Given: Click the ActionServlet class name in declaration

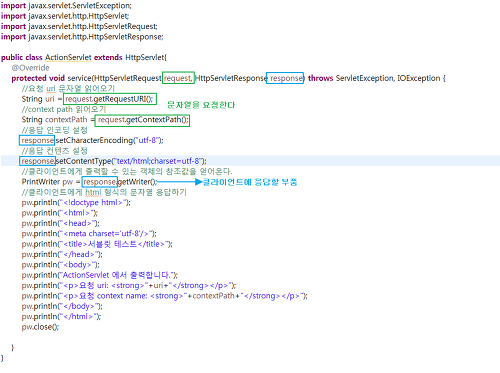Looking at the screenshot, I should [68, 57].
